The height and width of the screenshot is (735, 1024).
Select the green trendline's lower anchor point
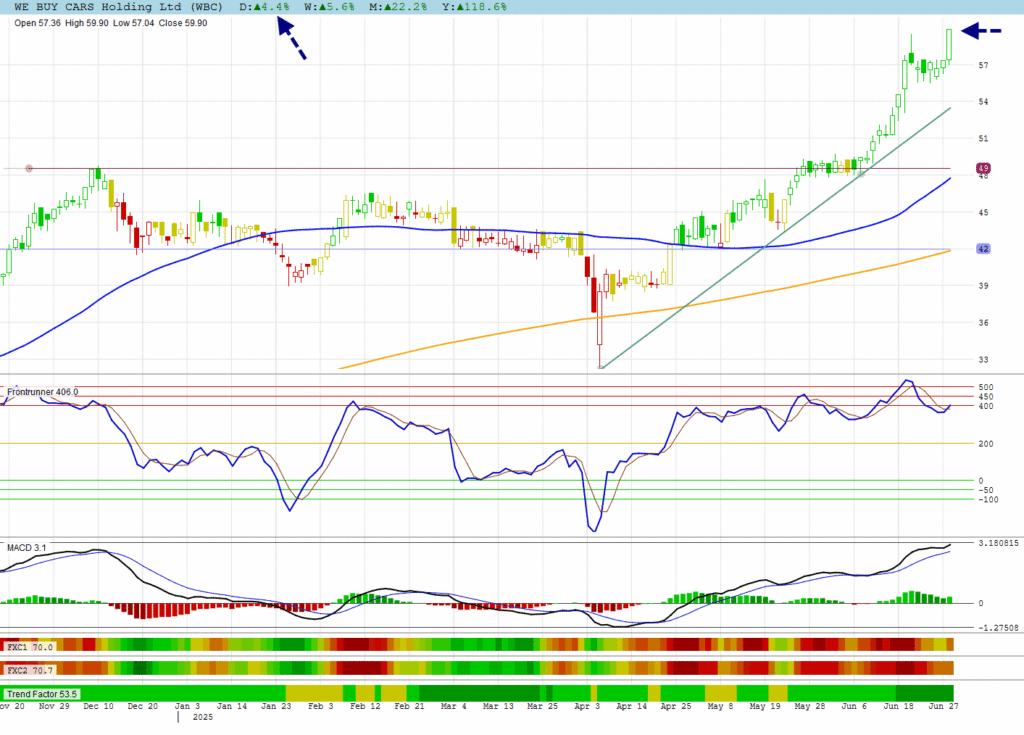tap(601, 368)
